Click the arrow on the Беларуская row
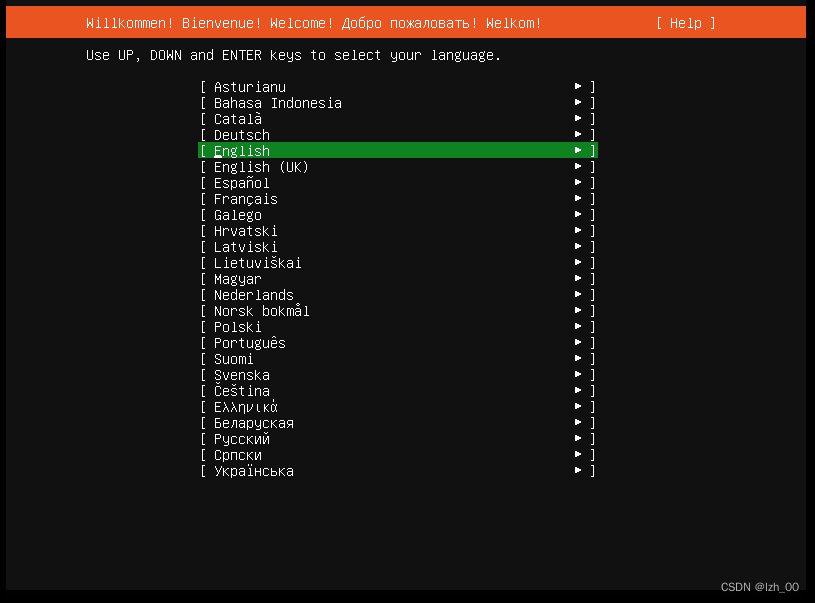 pos(578,423)
